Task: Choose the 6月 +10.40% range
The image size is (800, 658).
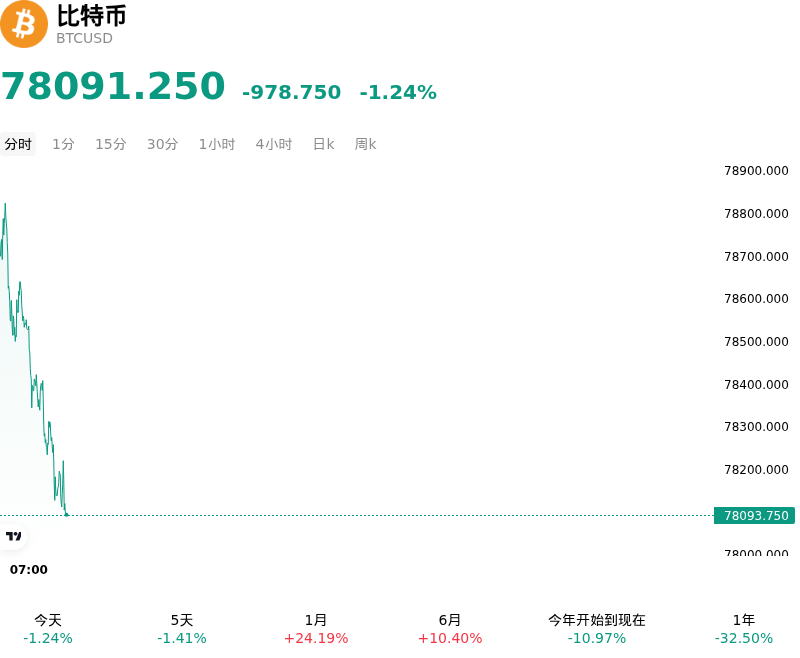Action: pyautogui.click(x=449, y=629)
